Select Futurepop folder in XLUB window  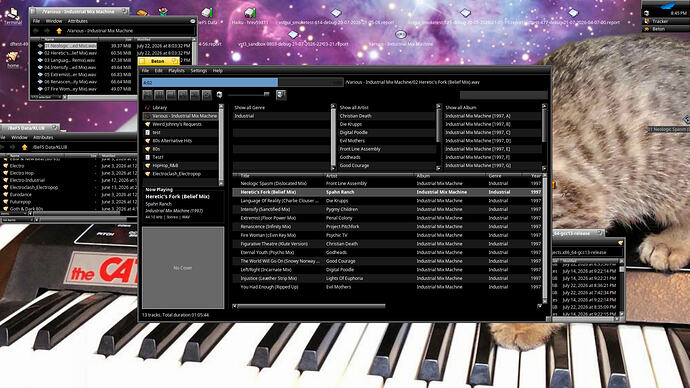(x=20, y=202)
